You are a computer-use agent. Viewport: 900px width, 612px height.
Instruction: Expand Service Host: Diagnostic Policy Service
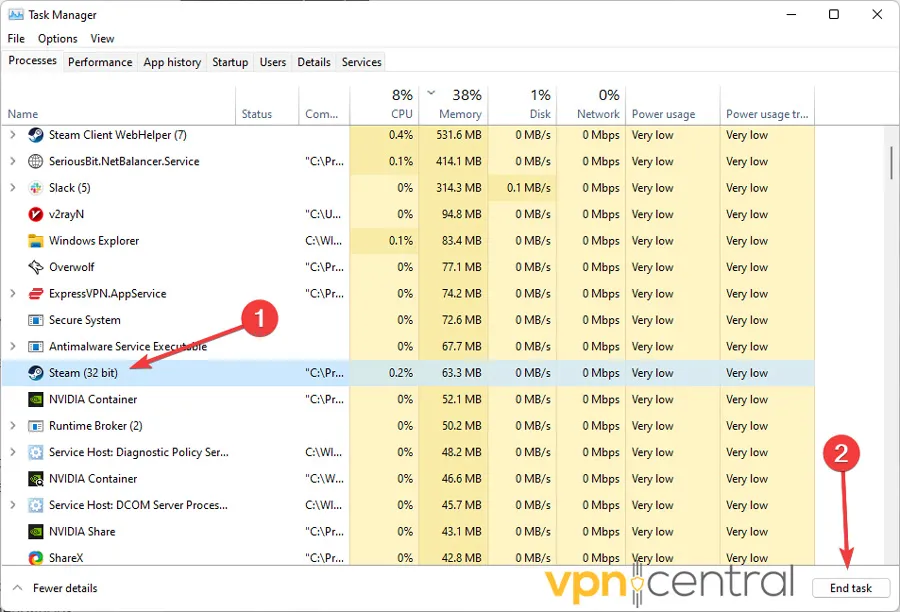point(13,452)
